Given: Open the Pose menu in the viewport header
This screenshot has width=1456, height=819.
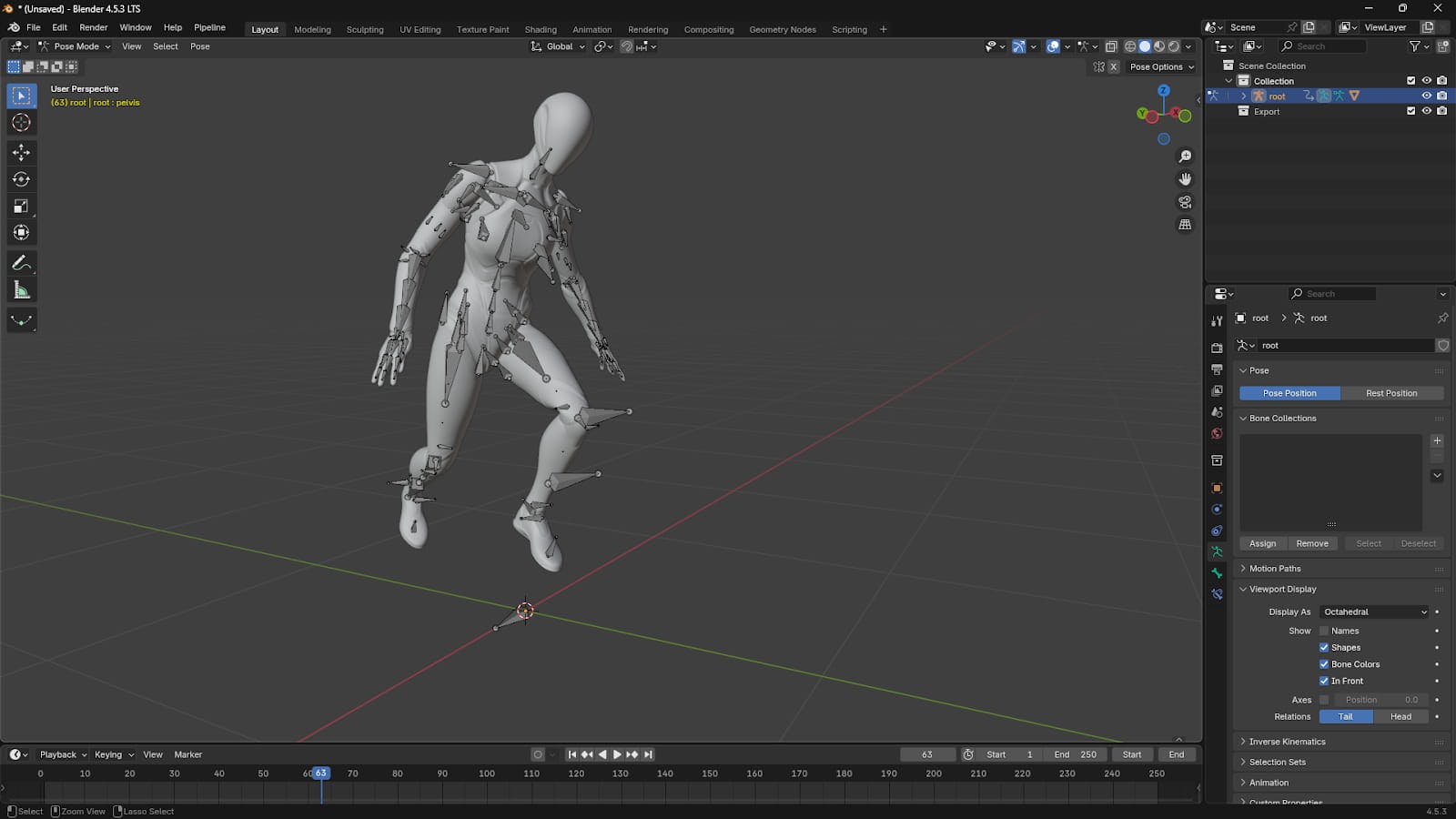Looking at the screenshot, I should pos(199,46).
